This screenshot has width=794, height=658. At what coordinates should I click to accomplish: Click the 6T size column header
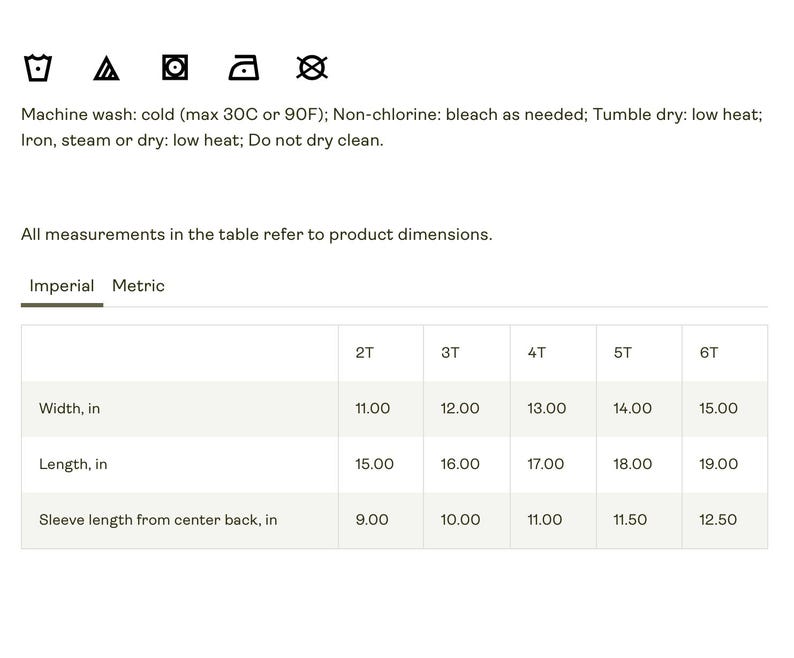pyautogui.click(x=709, y=353)
